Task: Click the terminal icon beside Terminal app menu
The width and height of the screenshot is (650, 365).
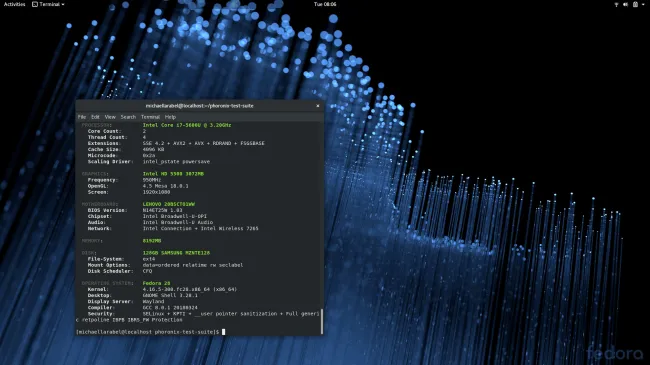Action: pos(35,4)
